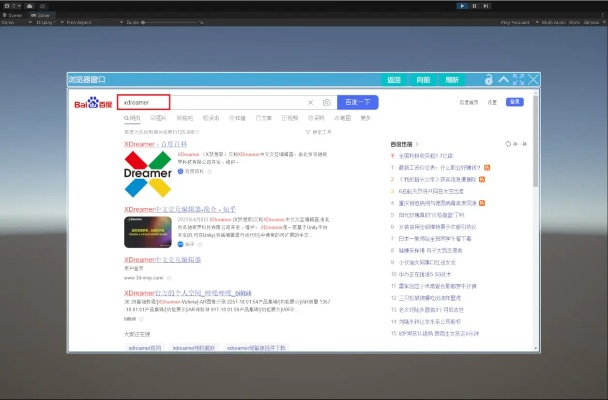Click the xdreamer search input field

pyautogui.click(x=144, y=102)
